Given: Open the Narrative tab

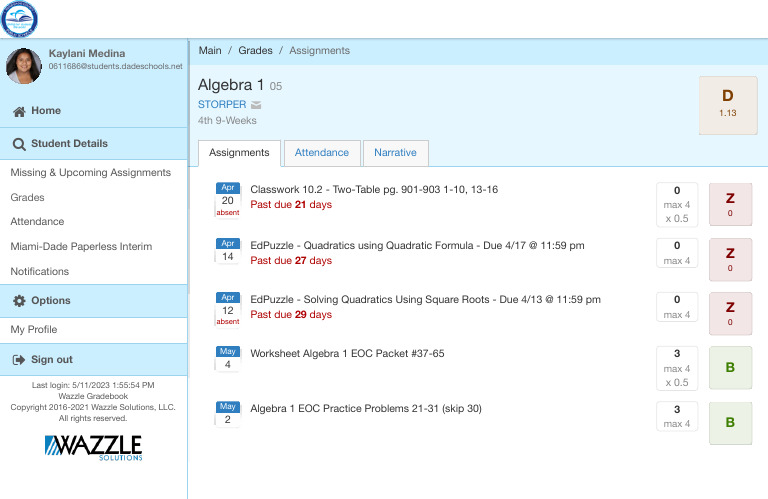Looking at the screenshot, I should coord(395,153).
